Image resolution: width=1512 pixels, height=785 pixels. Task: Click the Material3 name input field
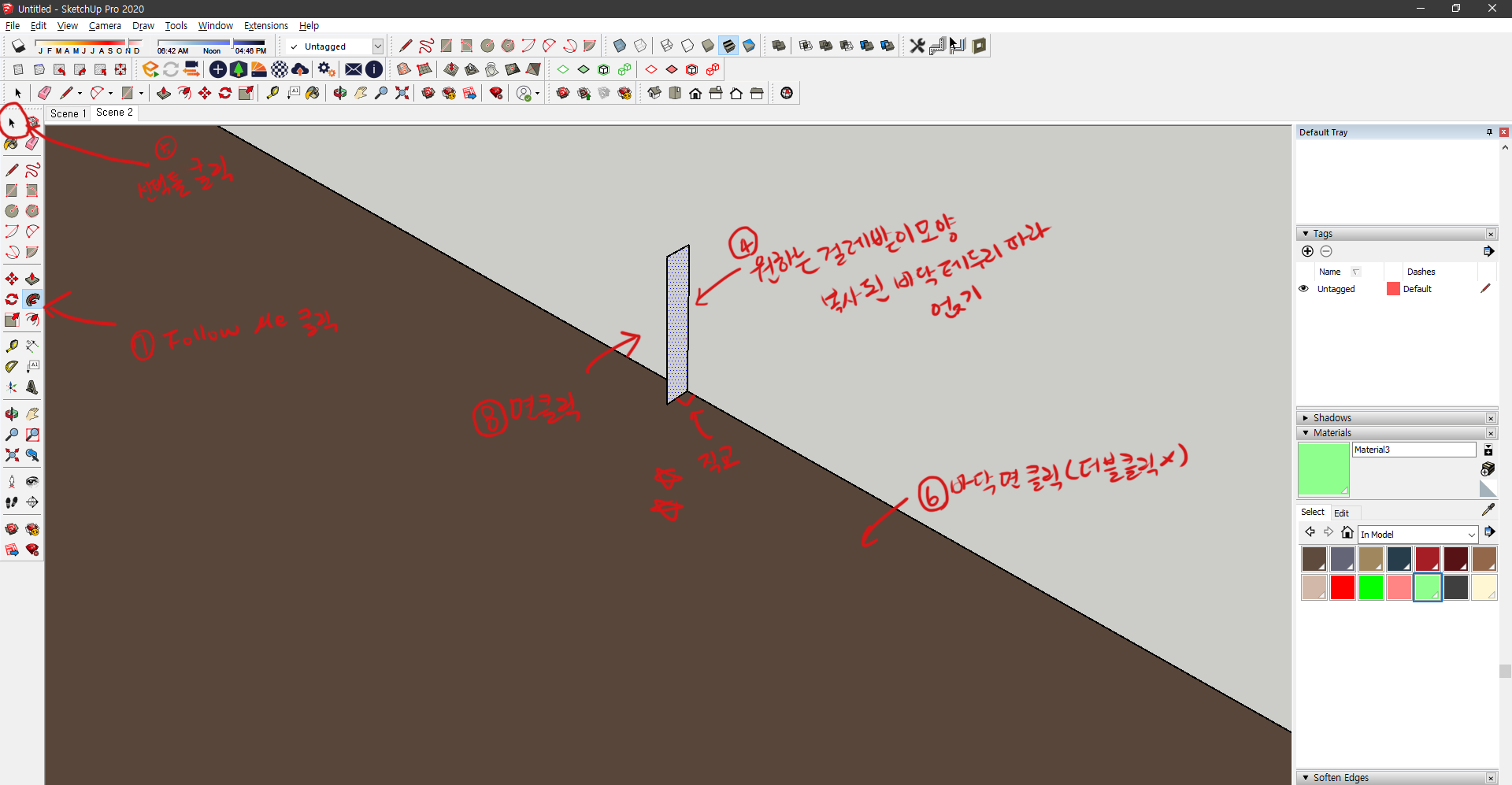point(1414,450)
